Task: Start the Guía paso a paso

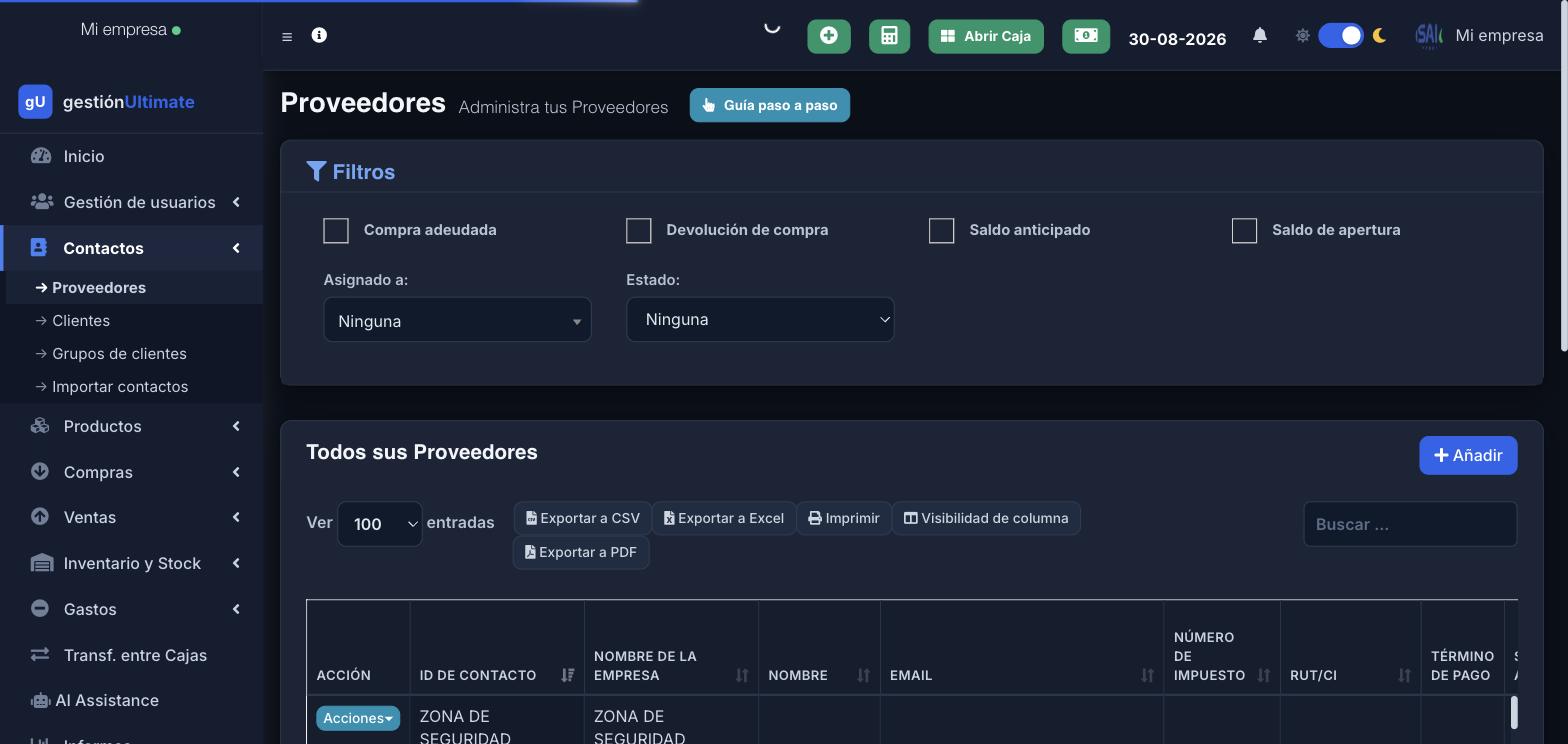Action: click(770, 105)
